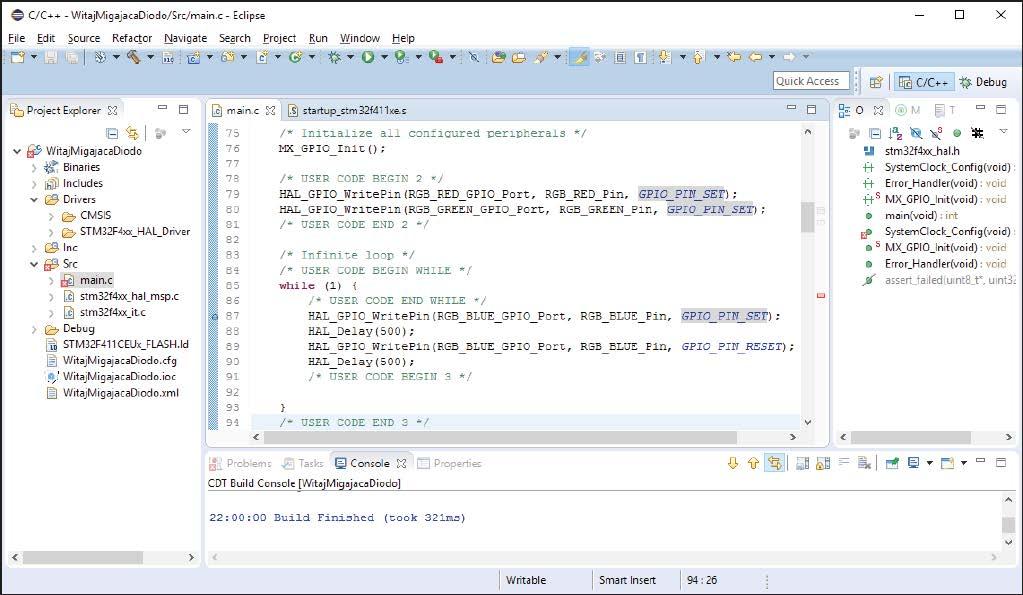Toggle Hide Static Members filter in Outline

point(936,133)
